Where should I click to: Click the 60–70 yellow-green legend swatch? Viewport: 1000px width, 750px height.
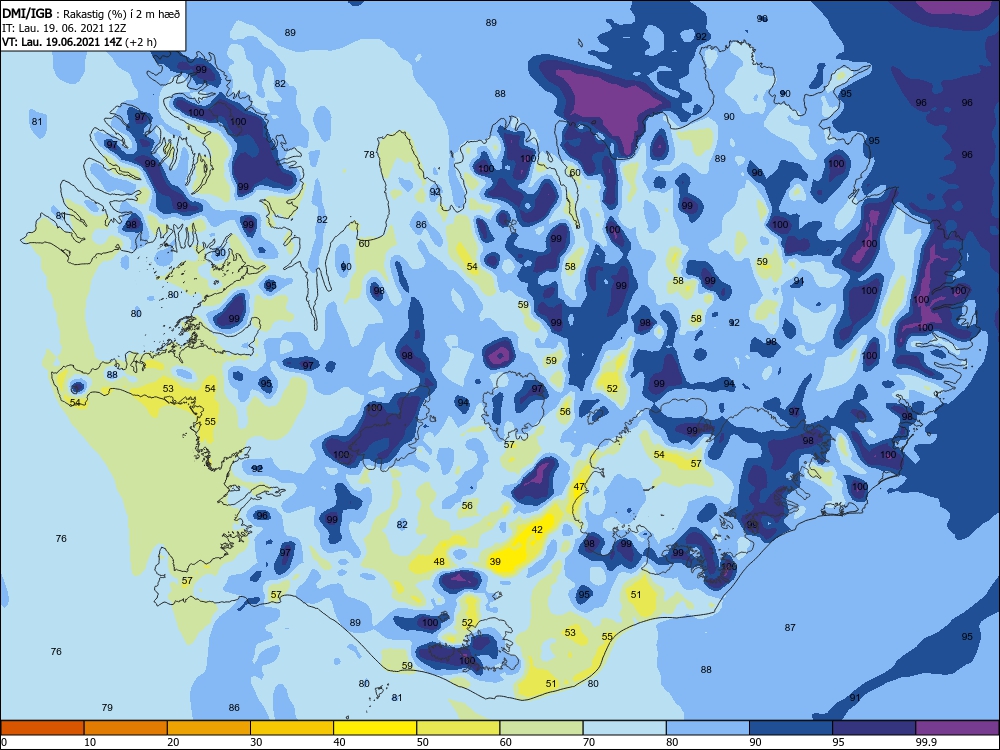click(541, 728)
